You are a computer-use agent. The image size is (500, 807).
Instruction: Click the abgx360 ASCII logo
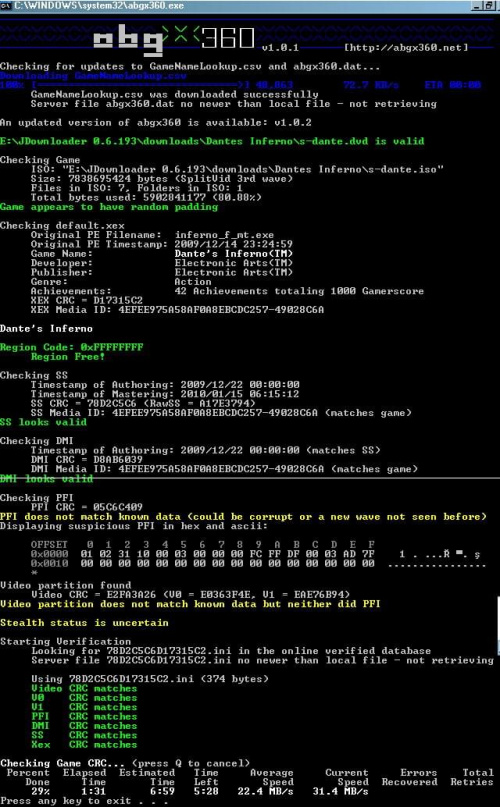point(174,40)
